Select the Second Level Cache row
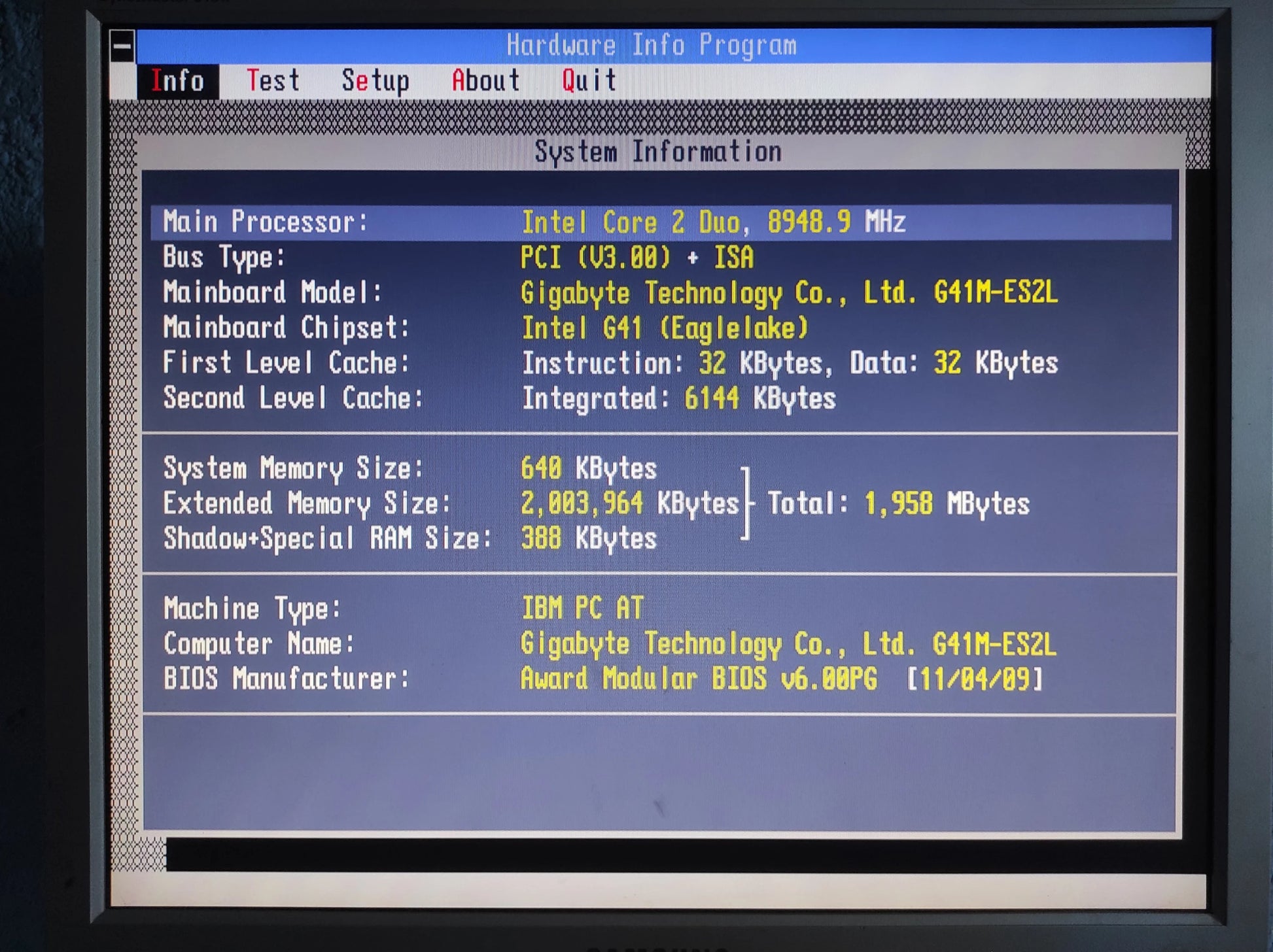 (x=661, y=398)
